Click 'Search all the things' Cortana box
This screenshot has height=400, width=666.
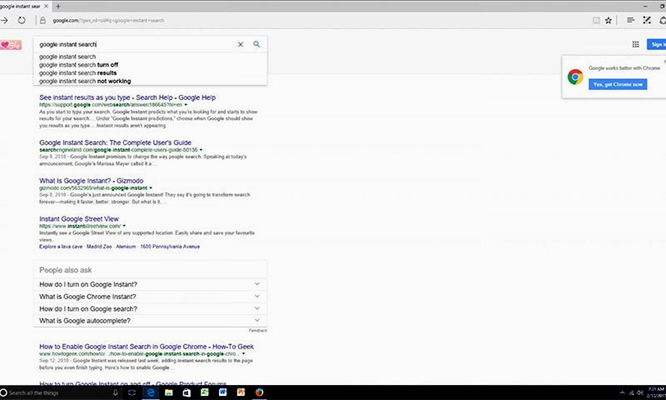point(57,393)
